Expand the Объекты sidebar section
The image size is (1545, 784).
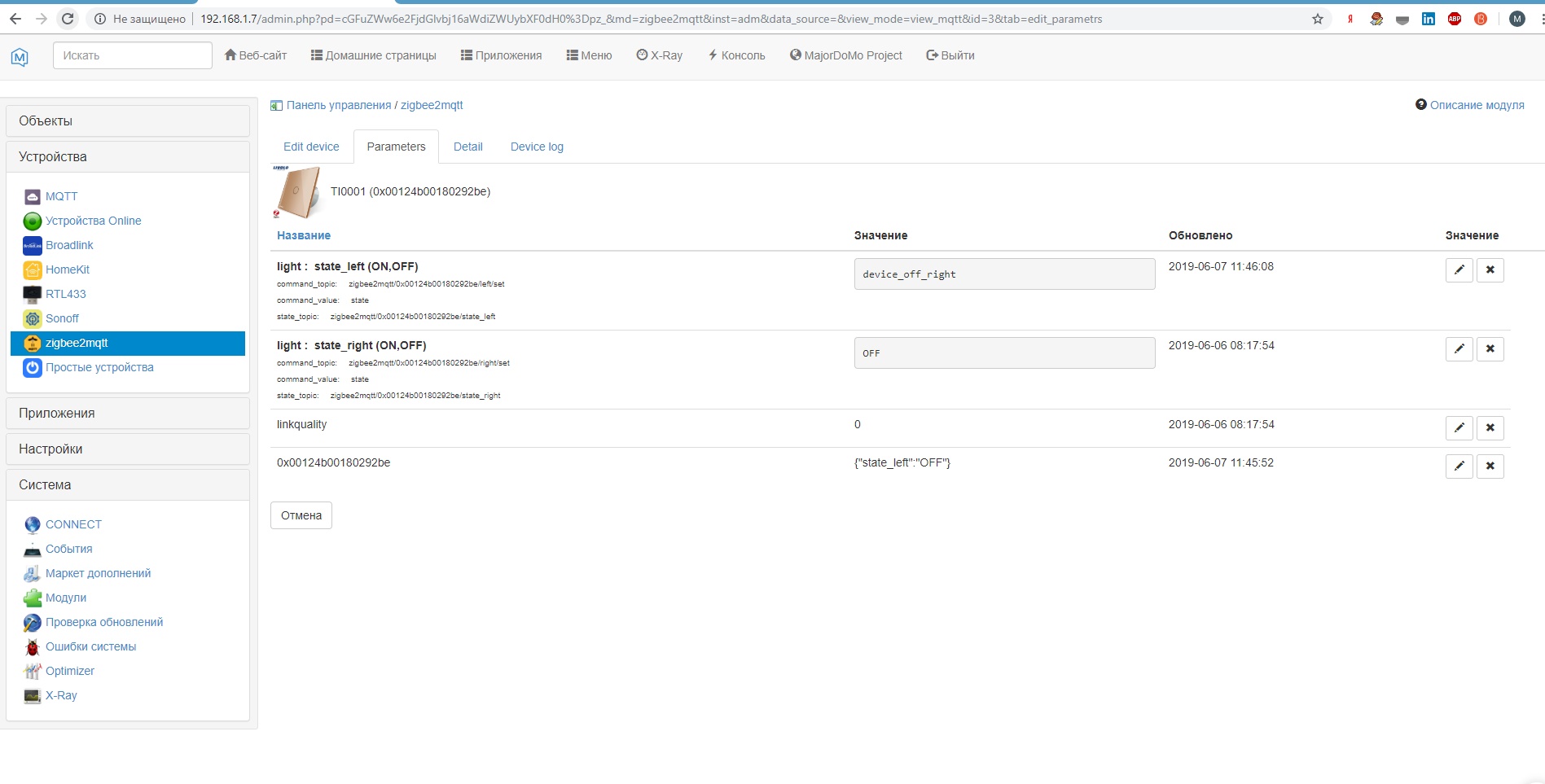point(128,120)
